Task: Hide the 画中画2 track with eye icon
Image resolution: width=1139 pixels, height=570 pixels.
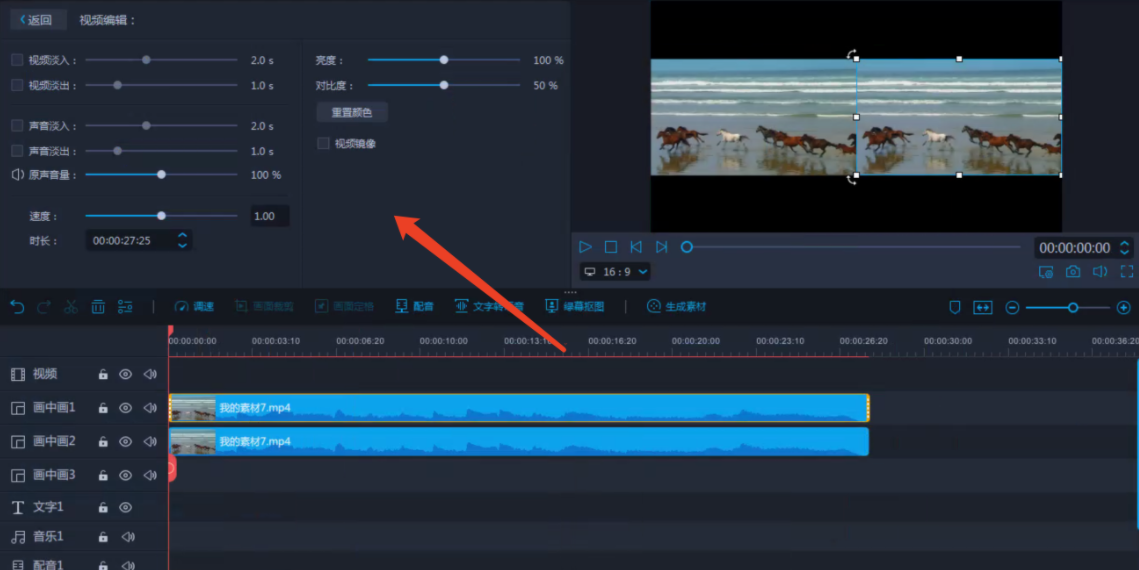Action: (126, 441)
